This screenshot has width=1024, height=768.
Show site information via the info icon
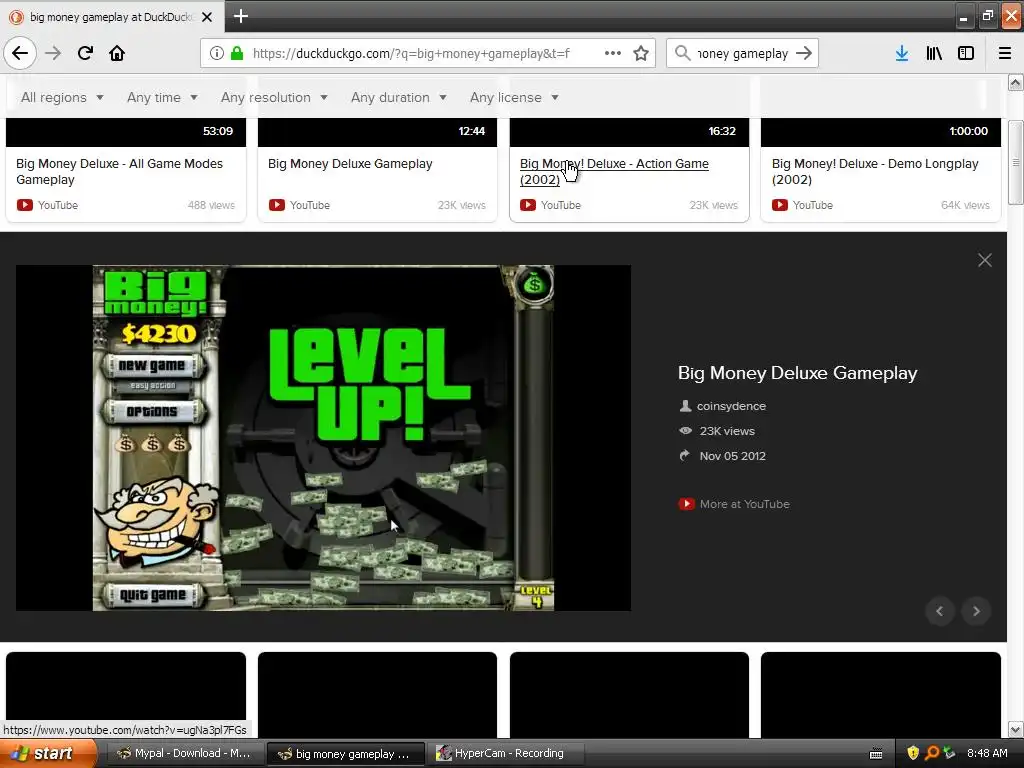[x=217, y=53]
